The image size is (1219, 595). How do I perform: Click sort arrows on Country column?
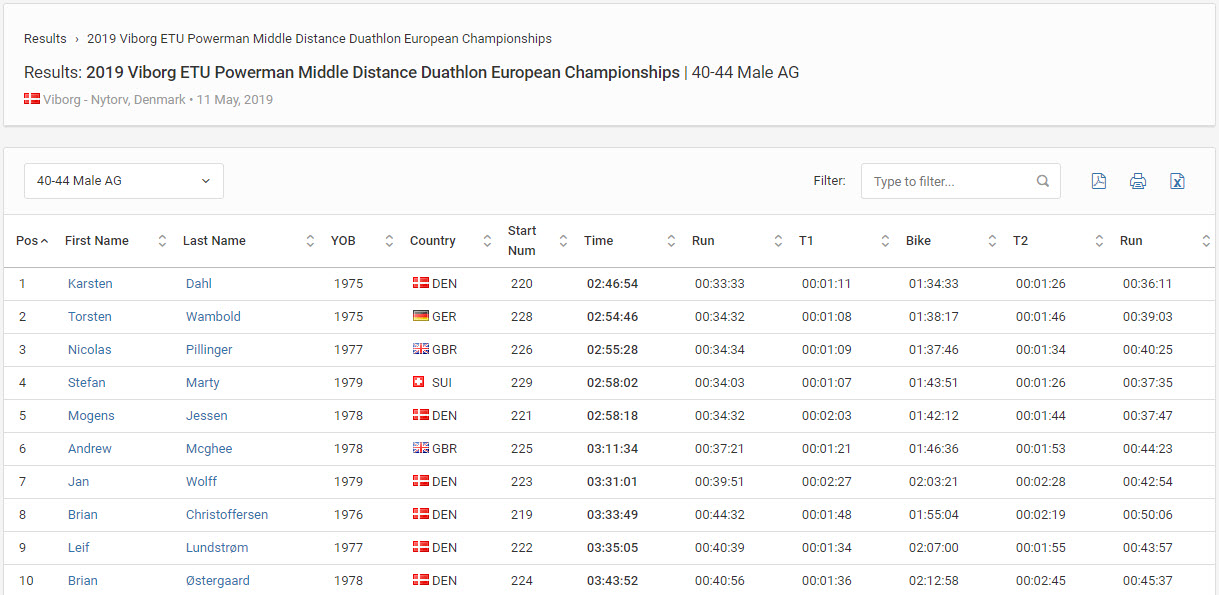point(487,241)
